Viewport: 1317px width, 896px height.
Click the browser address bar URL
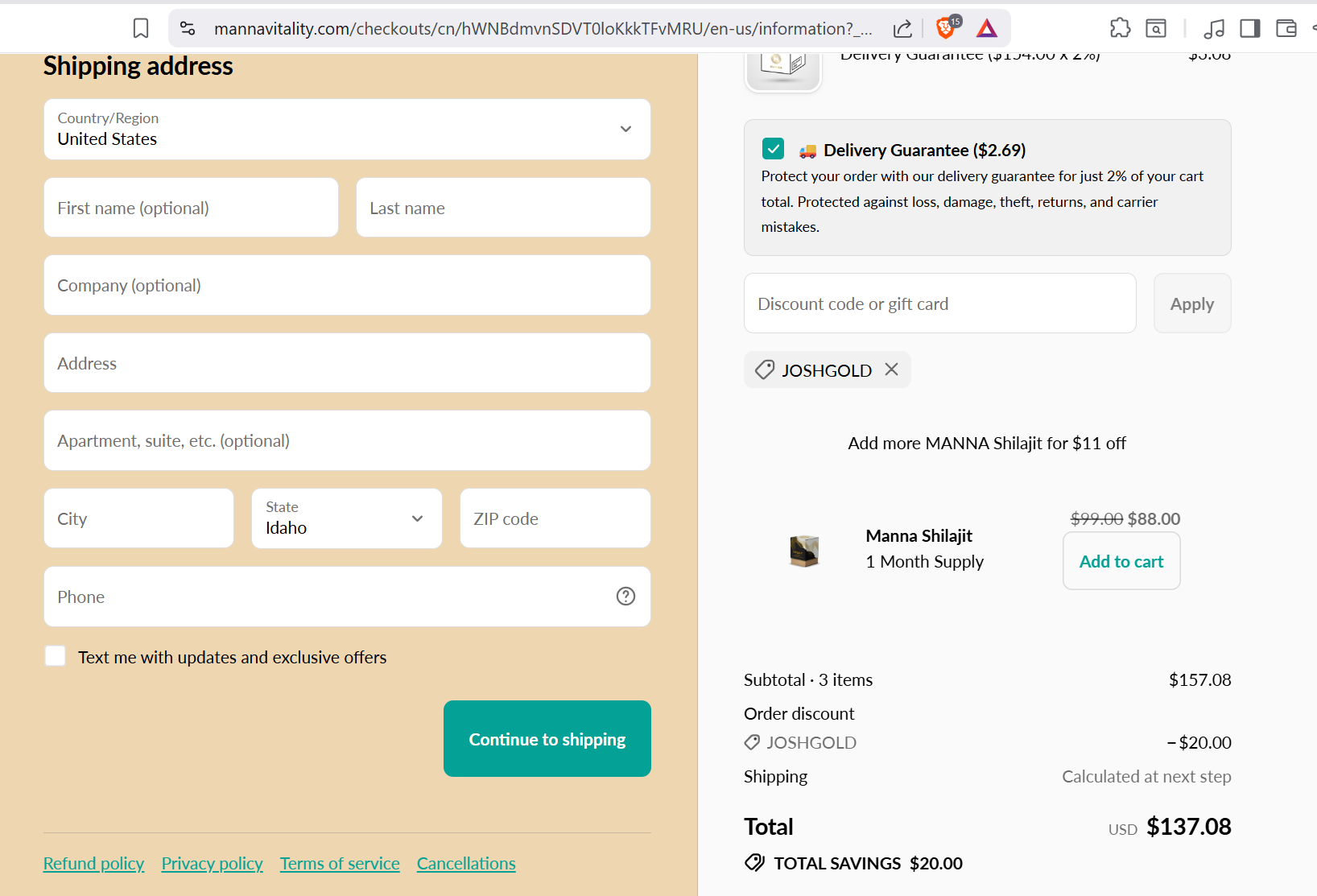click(x=543, y=29)
